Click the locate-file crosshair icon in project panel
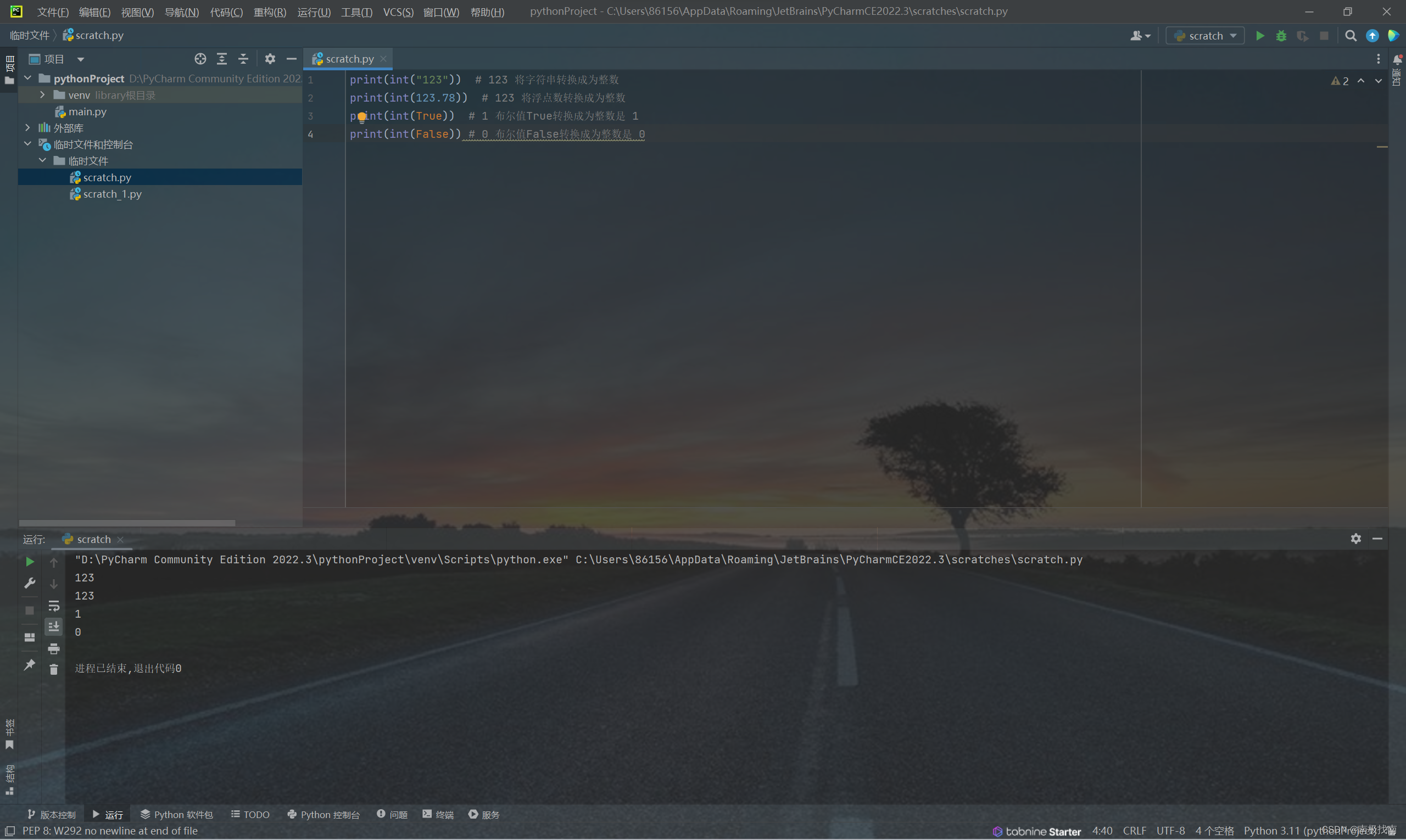This screenshot has height=840, width=1406. (200, 59)
